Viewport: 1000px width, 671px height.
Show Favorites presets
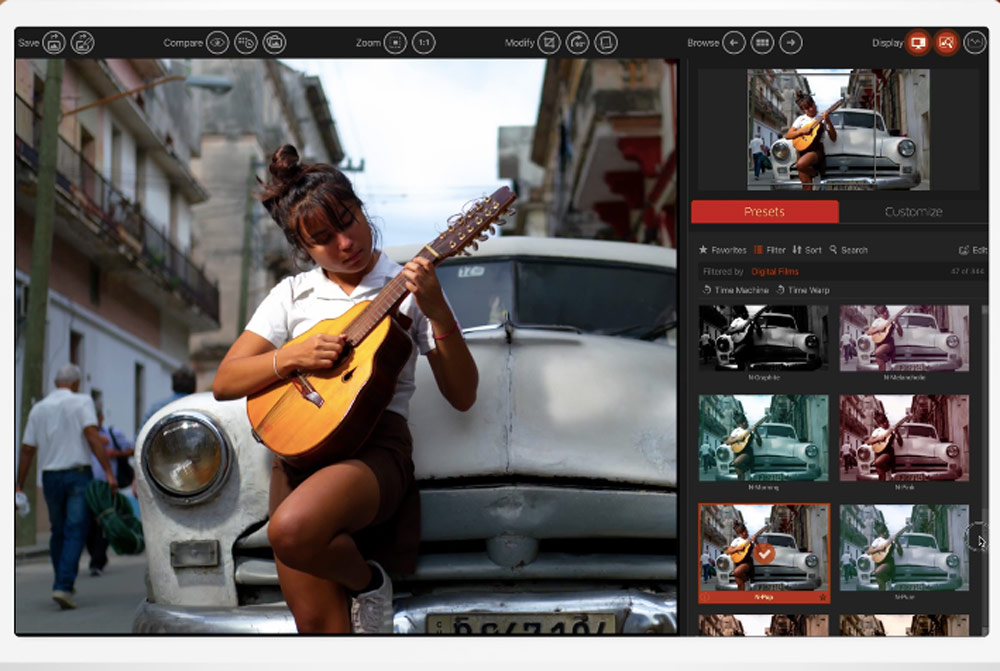point(722,250)
